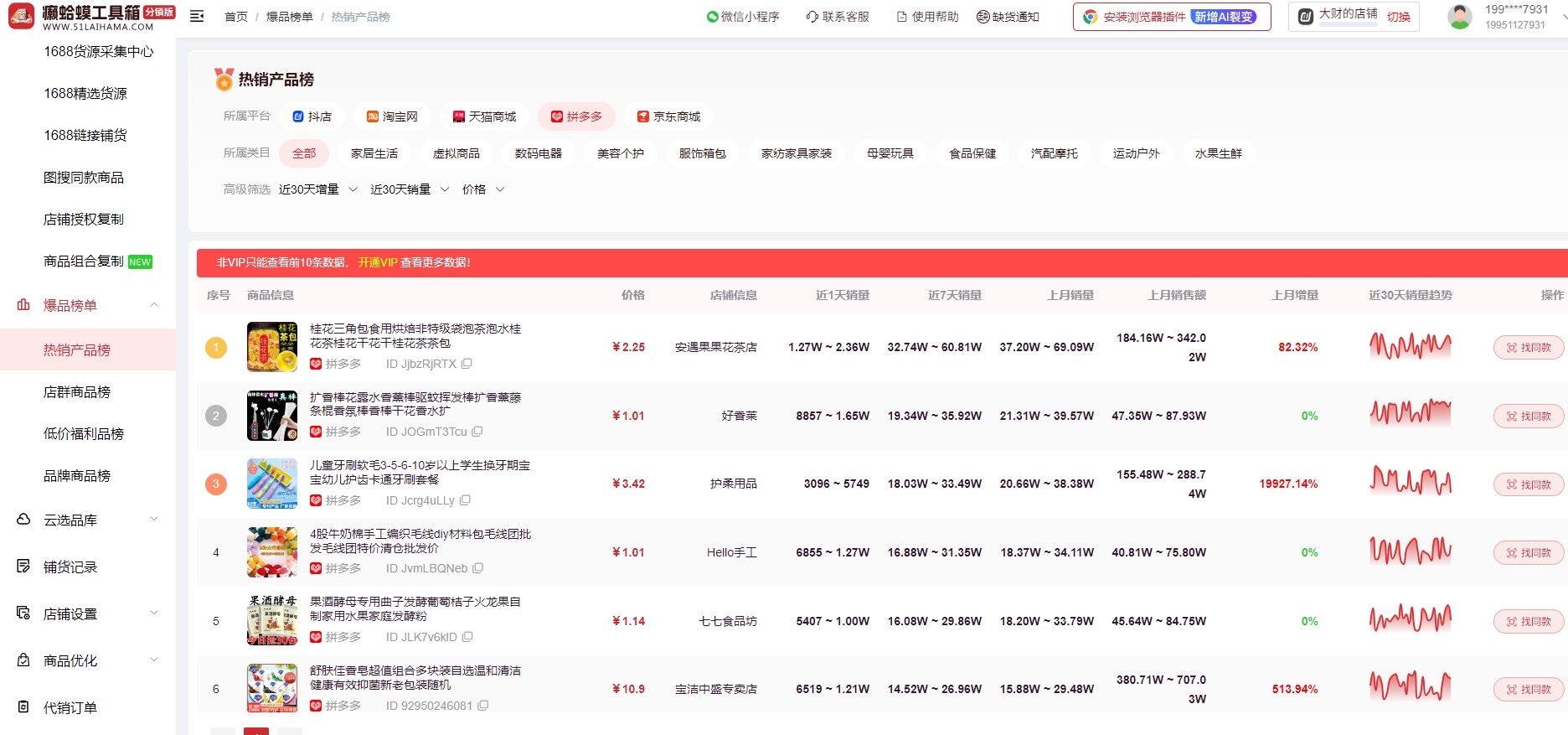Expand the 云选品库 sidebar section
The image size is (1568, 735).
154,520
